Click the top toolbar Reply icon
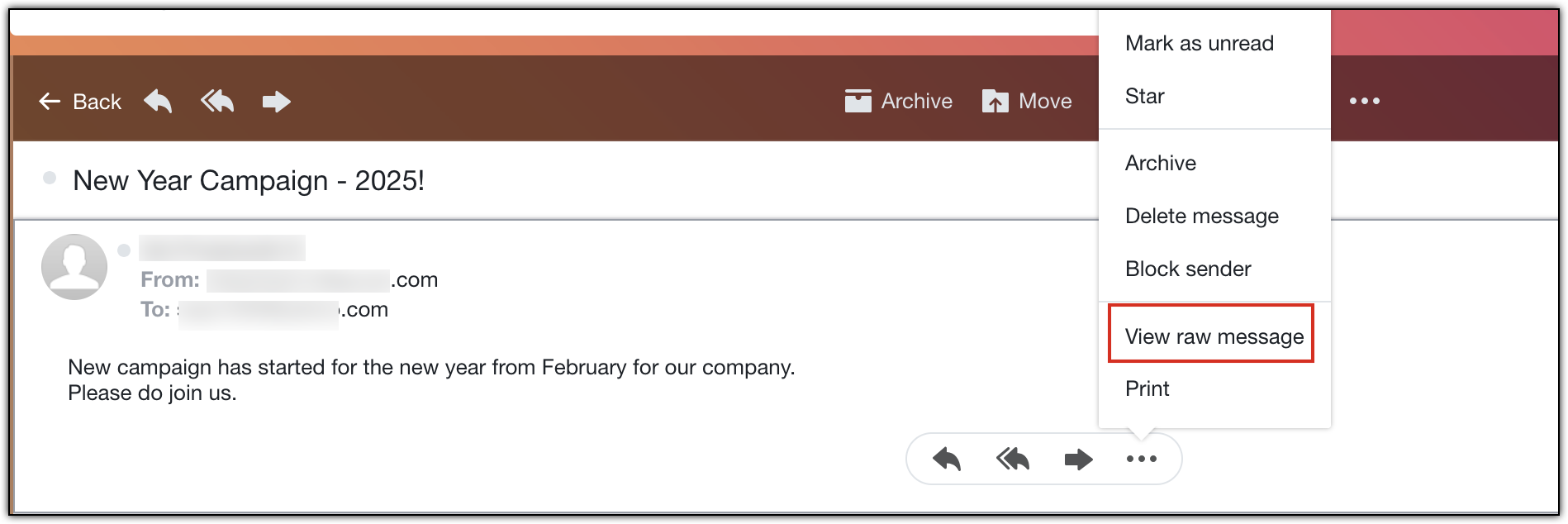This screenshot has width=1568, height=524. click(158, 102)
